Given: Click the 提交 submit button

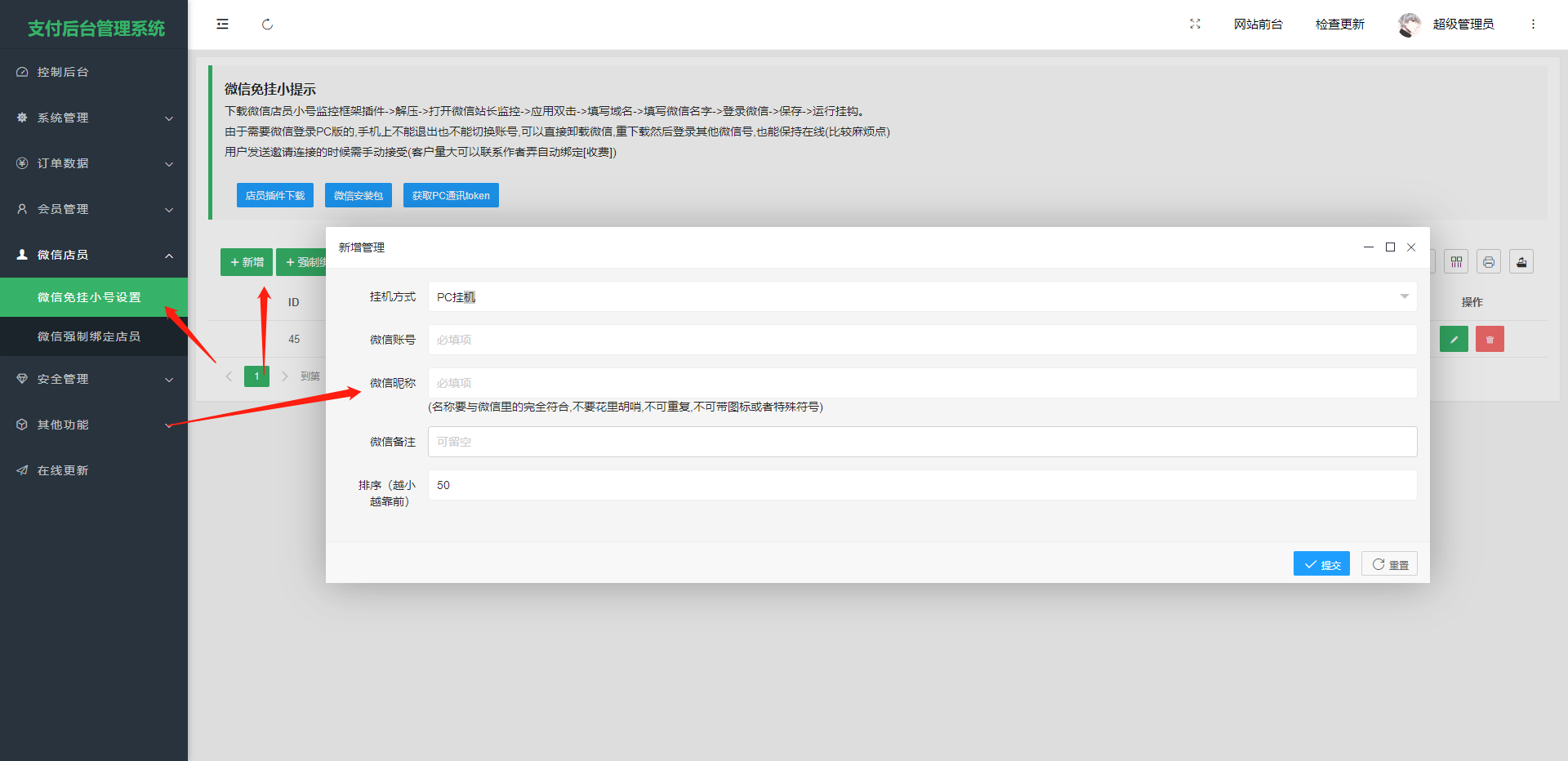Looking at the screenshot, I should [1321, 564].
